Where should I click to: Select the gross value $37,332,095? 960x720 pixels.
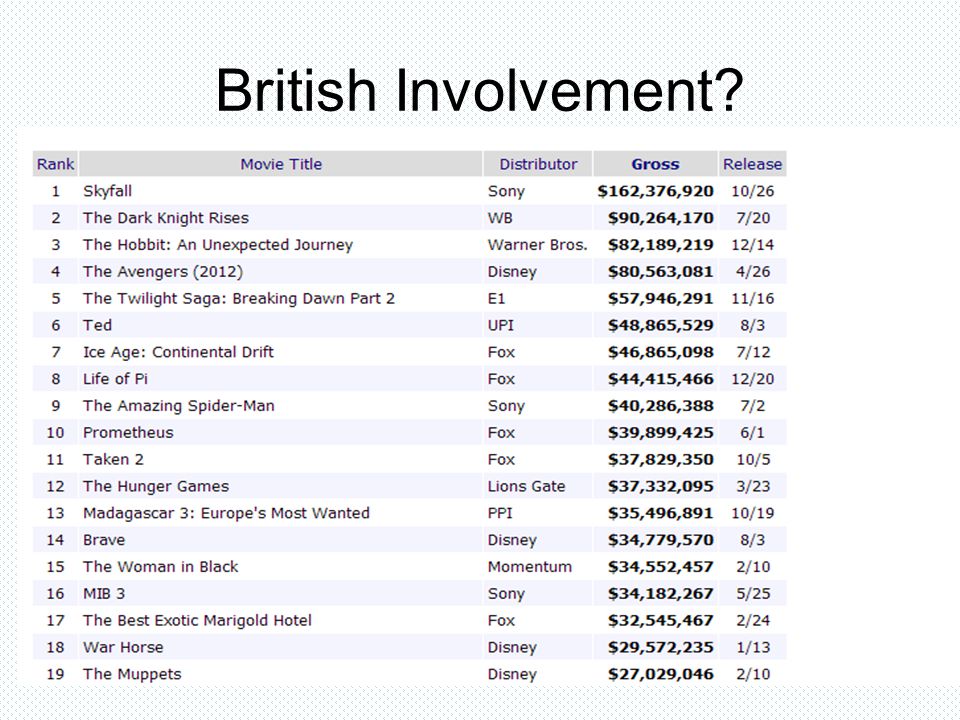coord(661,487)
